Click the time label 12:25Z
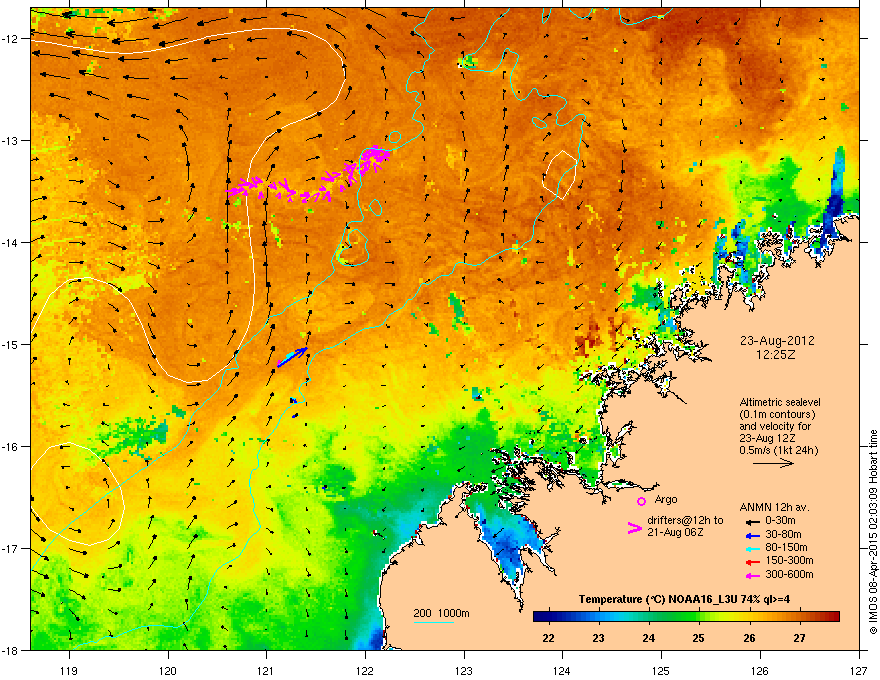Viewport: 880px width, 680px height. pos(776,355)
